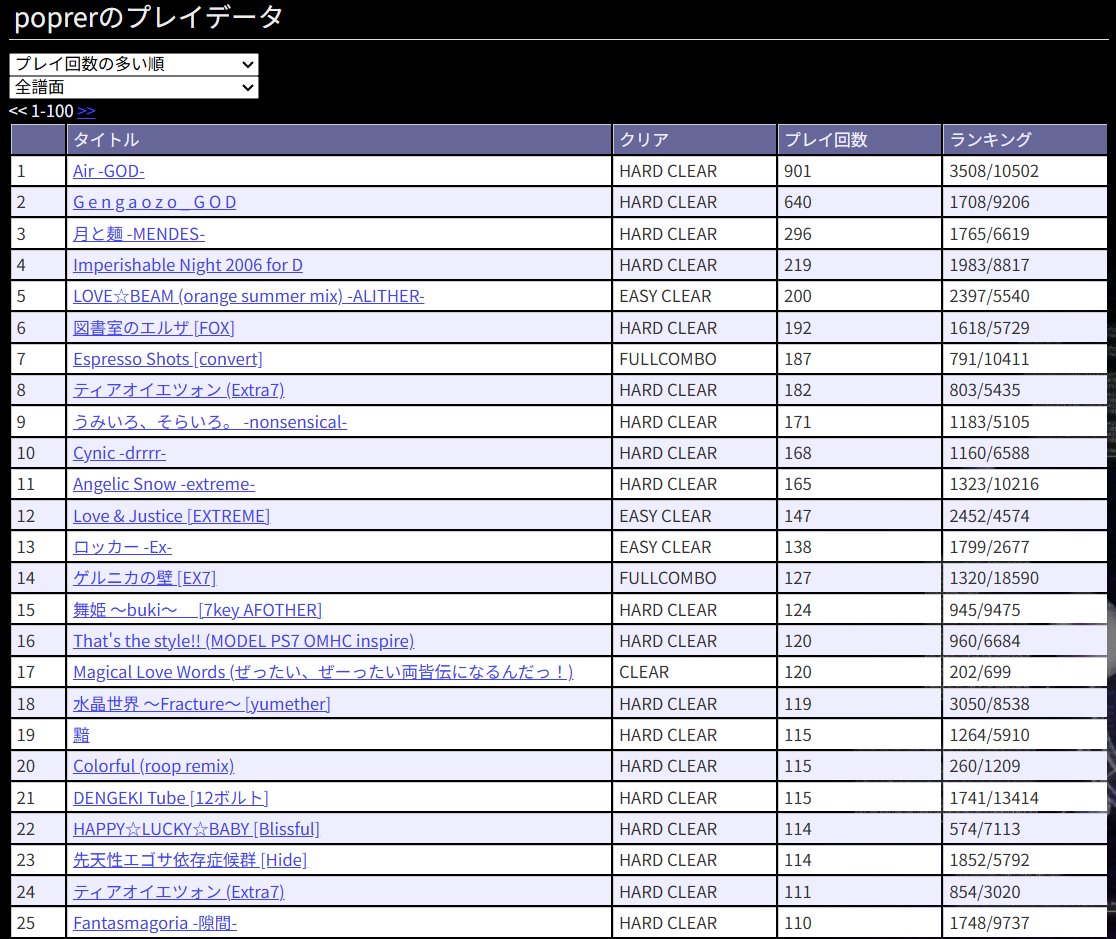Click the タイトル column header
The image size is (1116, 939).
(x=339, y=140)
